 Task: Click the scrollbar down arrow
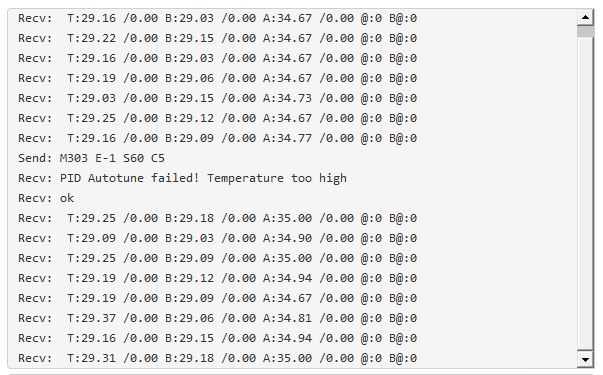click(x=585, y=359)
